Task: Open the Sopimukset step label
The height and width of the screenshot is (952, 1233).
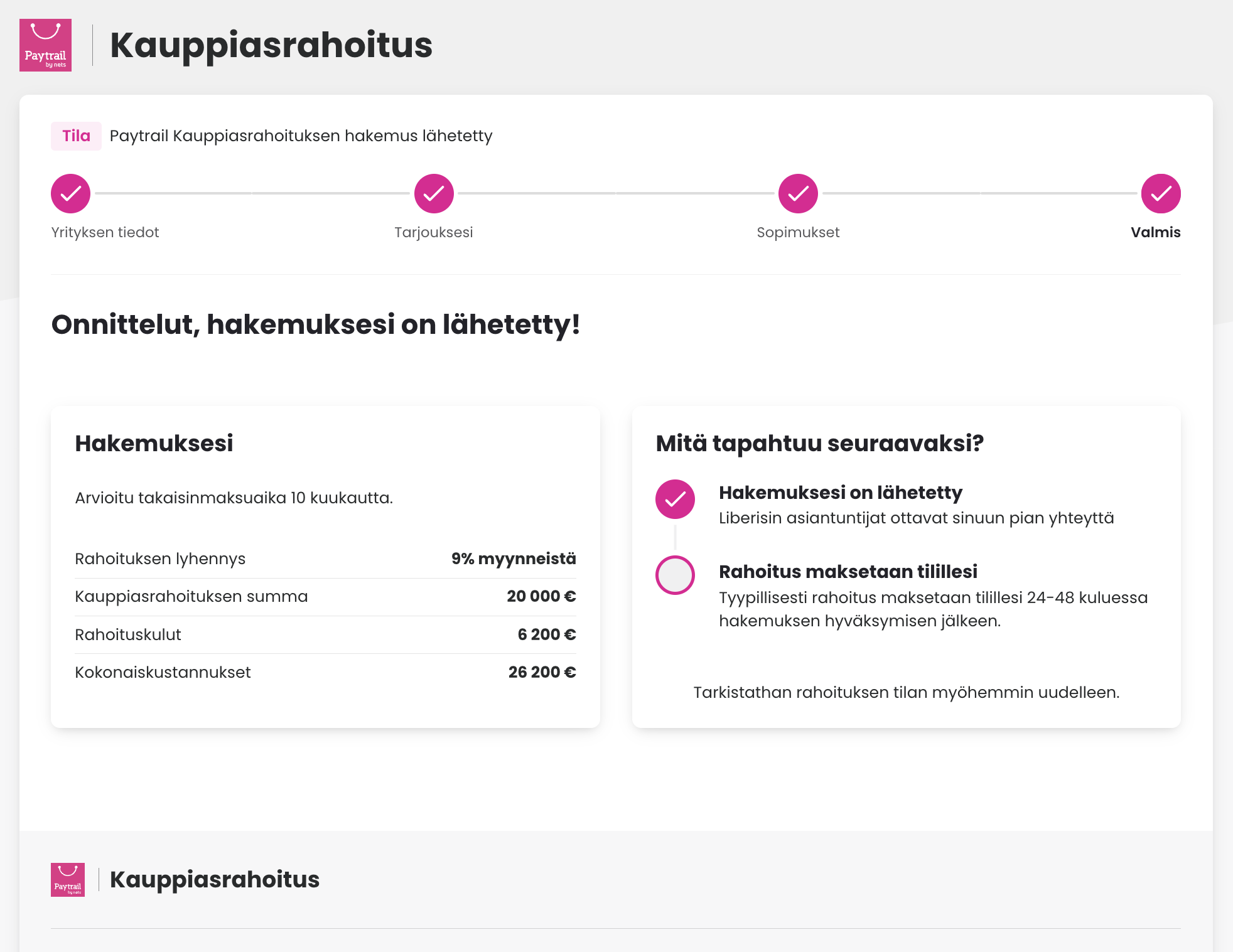Action: 798,232
